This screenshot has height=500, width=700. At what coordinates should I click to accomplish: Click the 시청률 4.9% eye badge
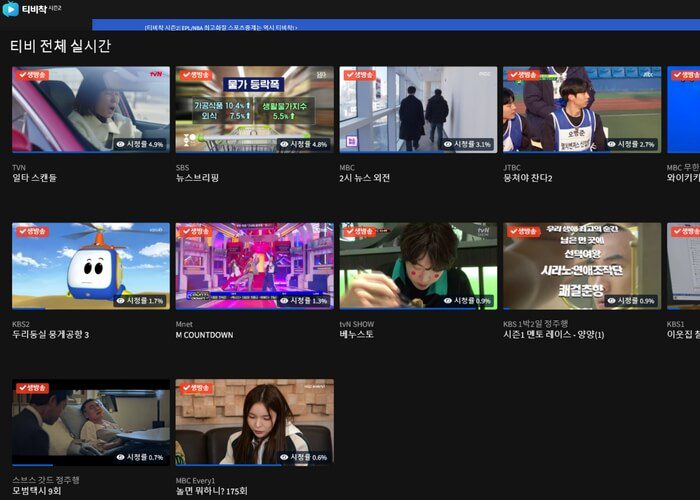click(x=140, y=144)
